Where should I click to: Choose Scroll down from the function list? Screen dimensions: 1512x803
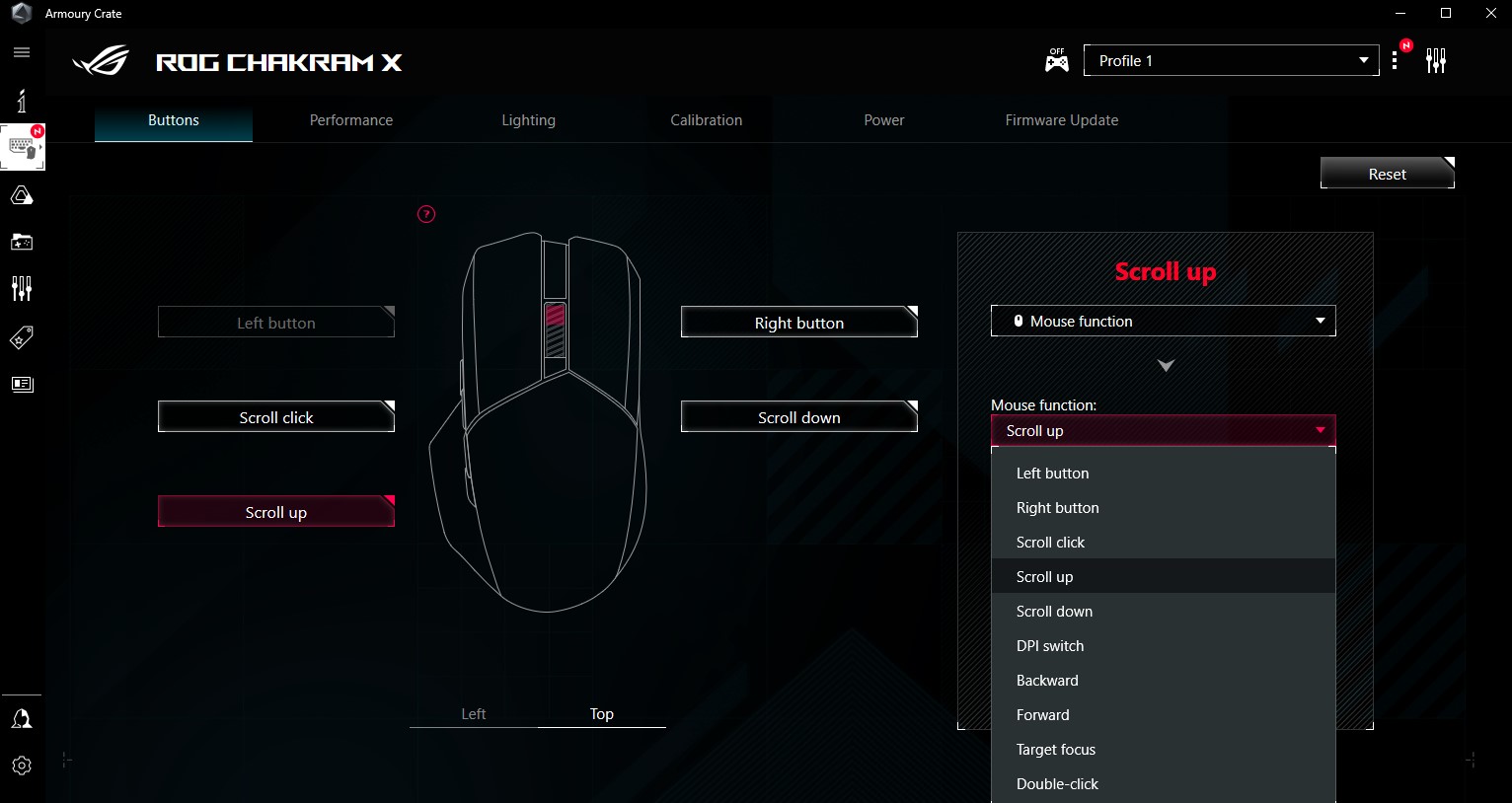1164,612
